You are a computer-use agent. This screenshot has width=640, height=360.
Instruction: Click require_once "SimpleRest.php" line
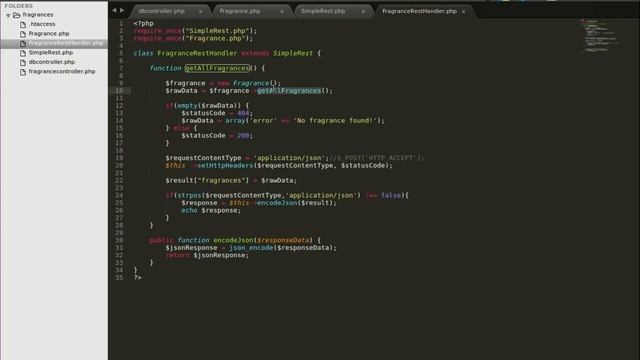[196, 31]
